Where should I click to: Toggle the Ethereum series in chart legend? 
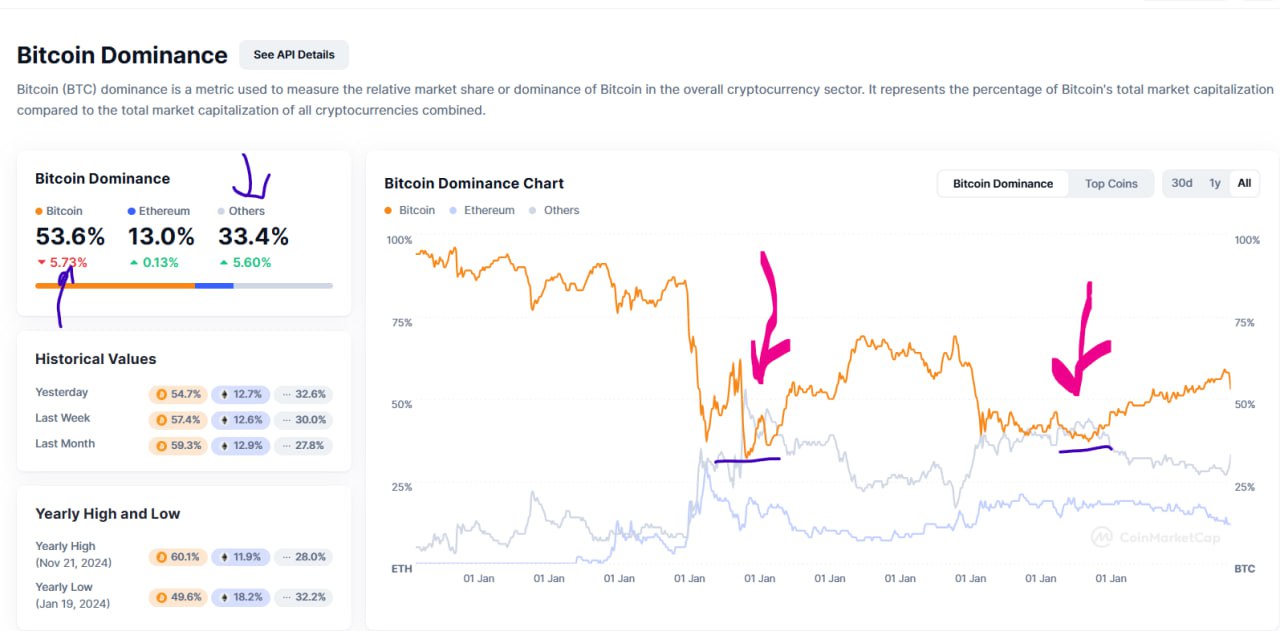tap(482, 210)
